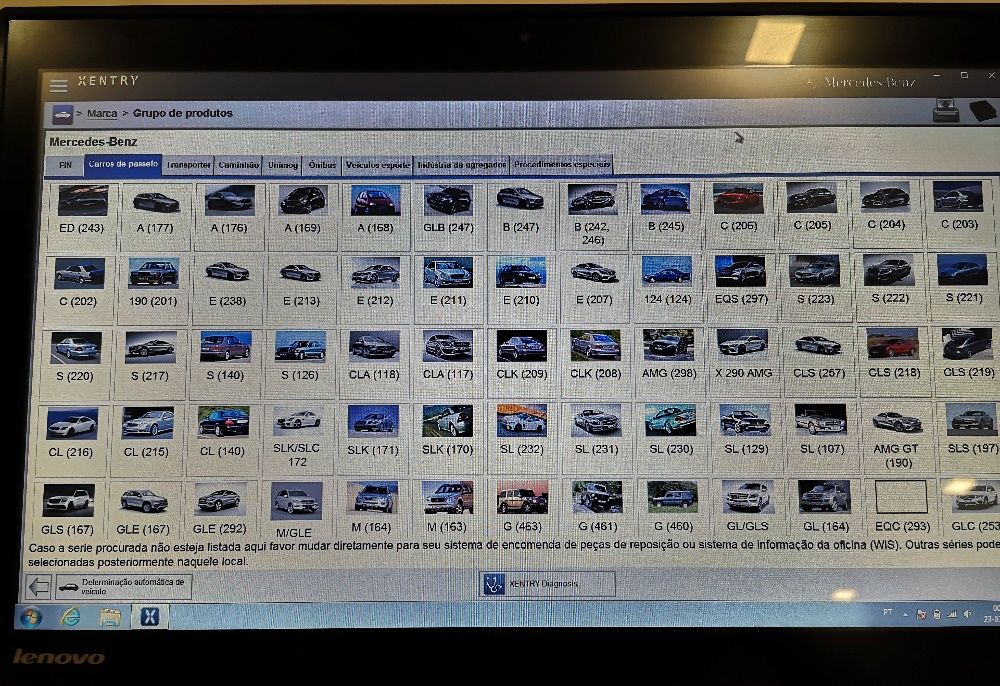Viewport: 1000px width, 686px height.
Task: Open the Transporter tab
Action: 188,165
